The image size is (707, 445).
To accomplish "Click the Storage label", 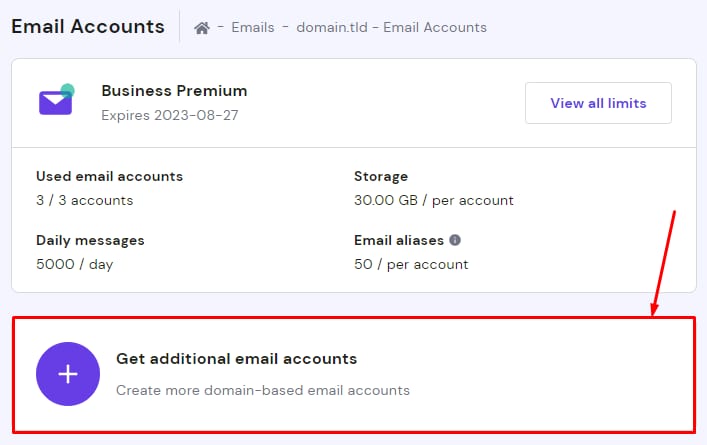I will [381, 176].
